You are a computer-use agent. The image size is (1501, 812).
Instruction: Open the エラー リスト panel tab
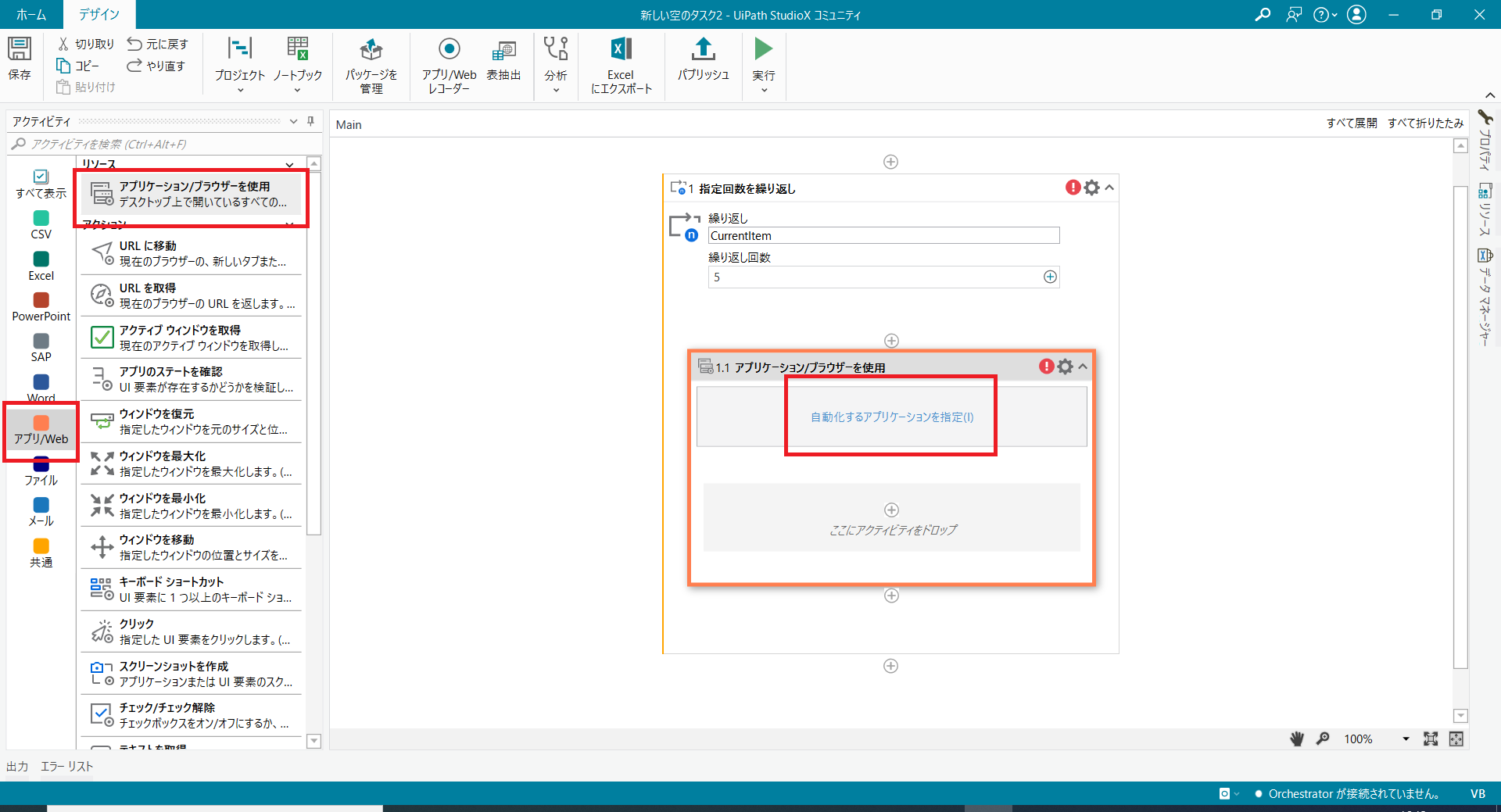(x=67, y=766)
